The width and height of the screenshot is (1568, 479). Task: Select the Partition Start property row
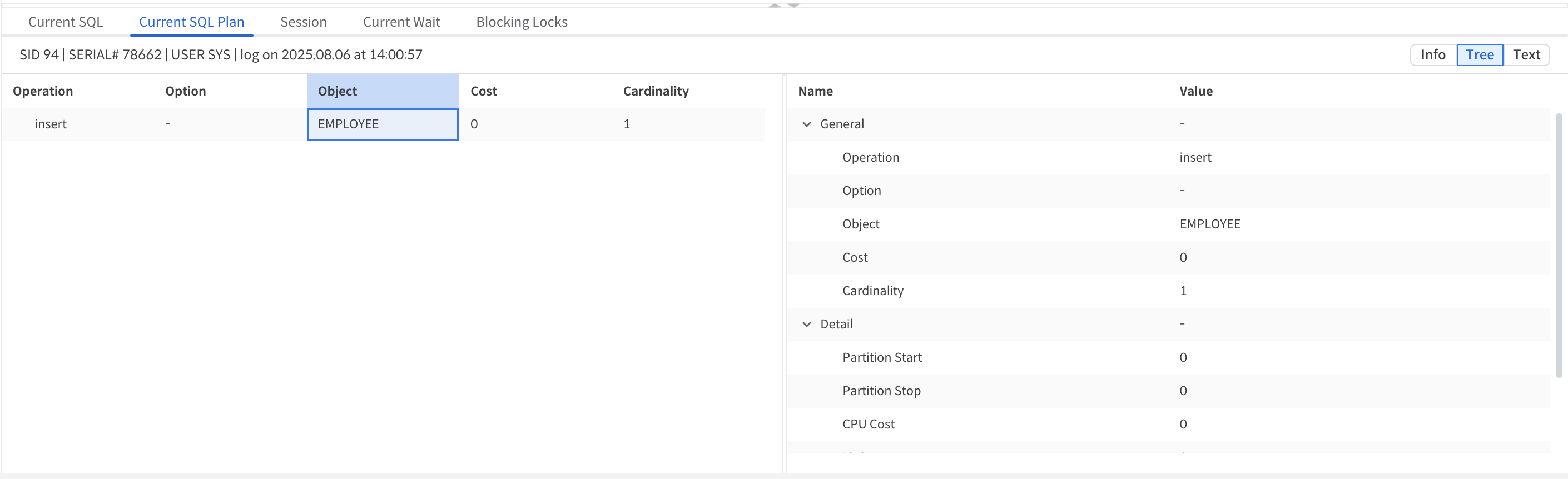click(x=881, y=357)
